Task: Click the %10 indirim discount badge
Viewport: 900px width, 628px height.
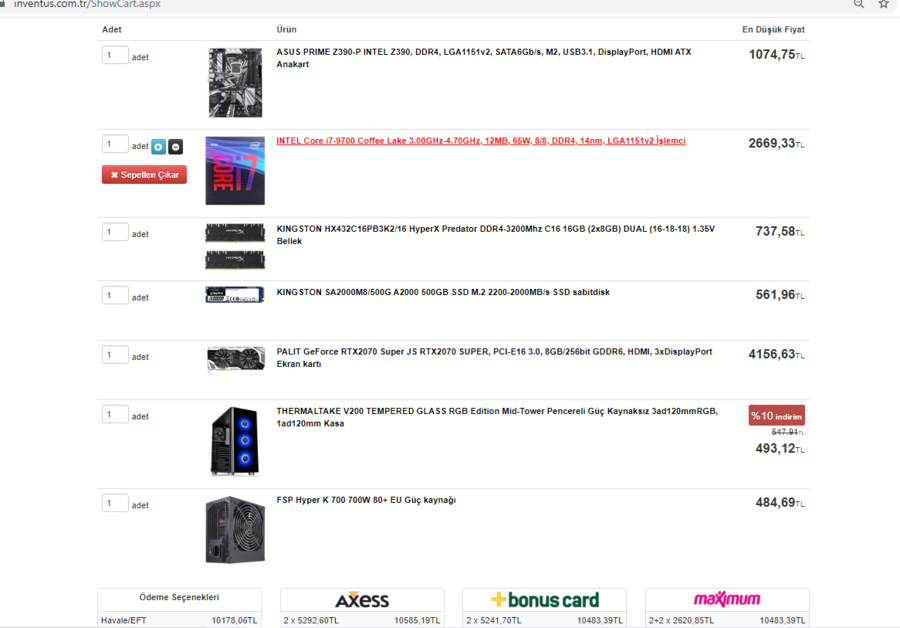Action: tap(777, 416)
